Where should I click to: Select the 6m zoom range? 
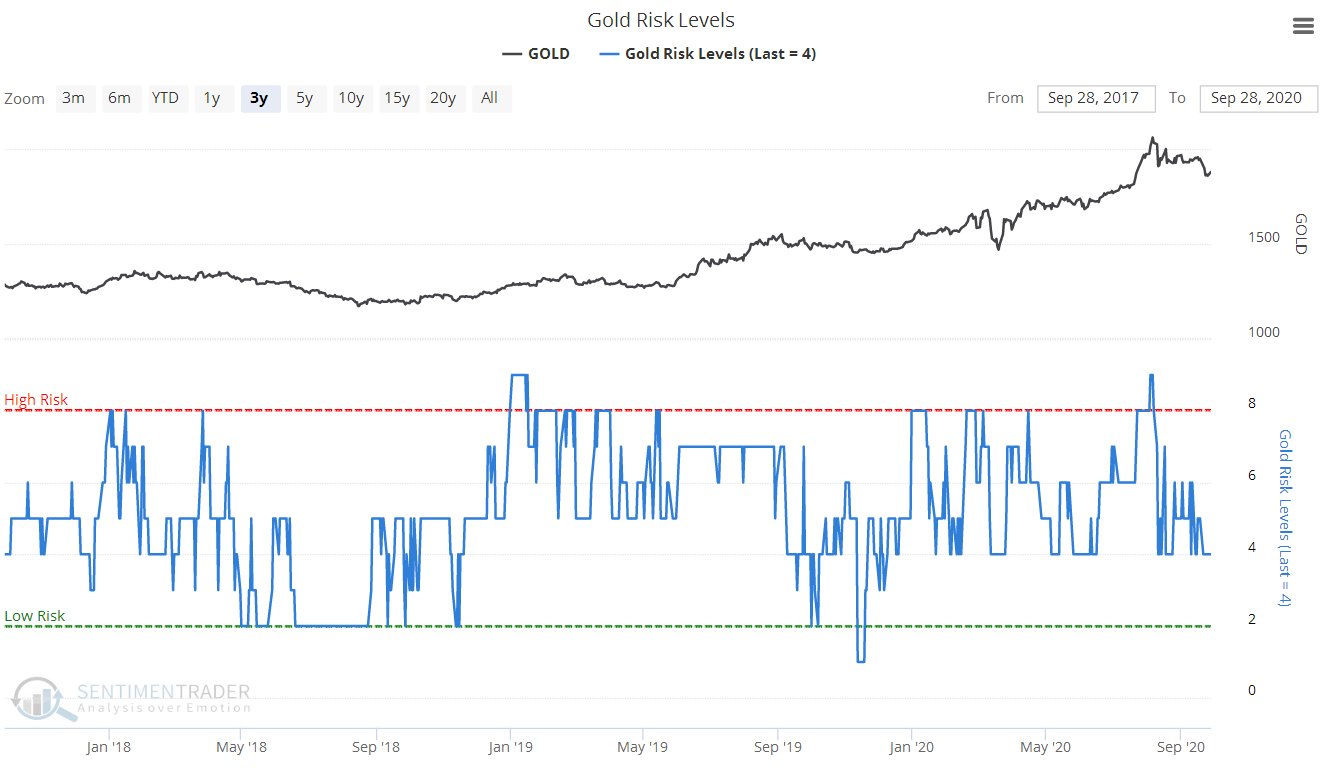[119, 98]
